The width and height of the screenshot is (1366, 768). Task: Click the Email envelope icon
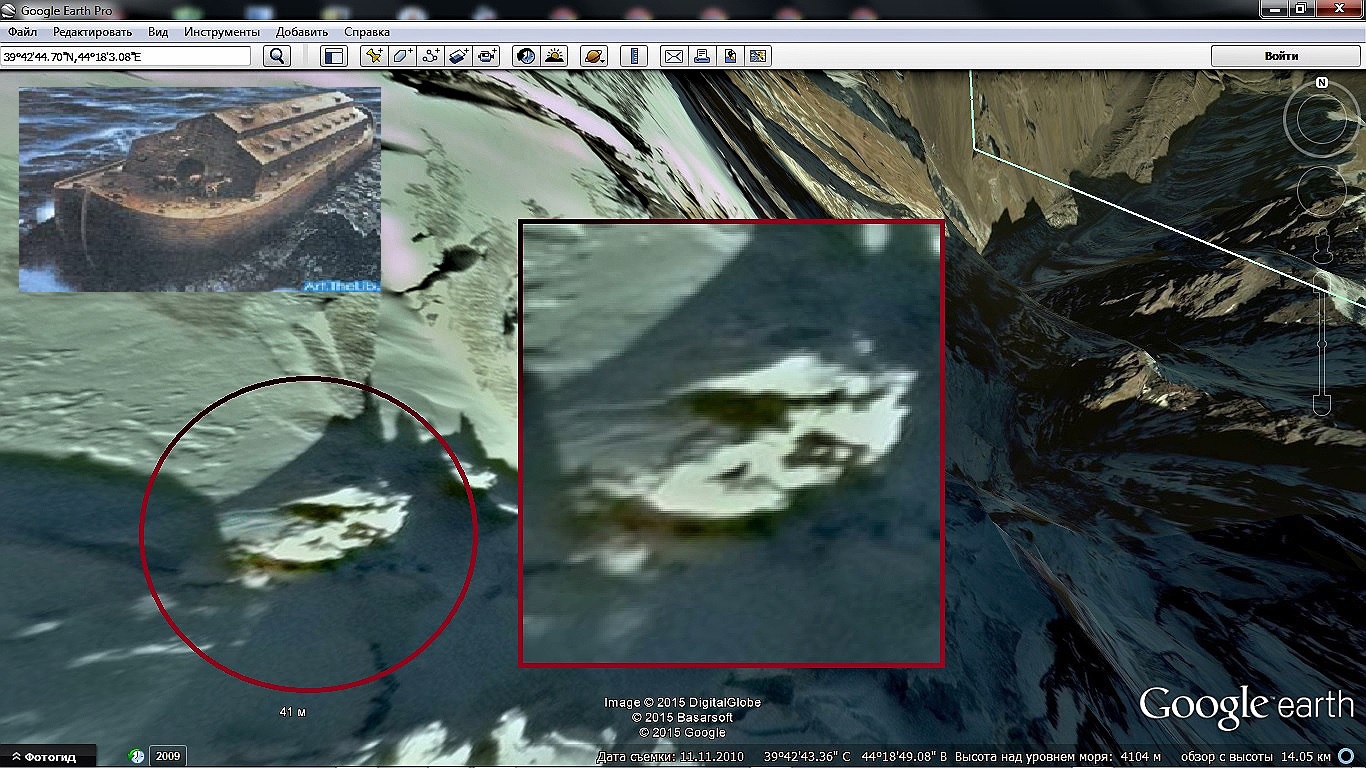[674, 56]
